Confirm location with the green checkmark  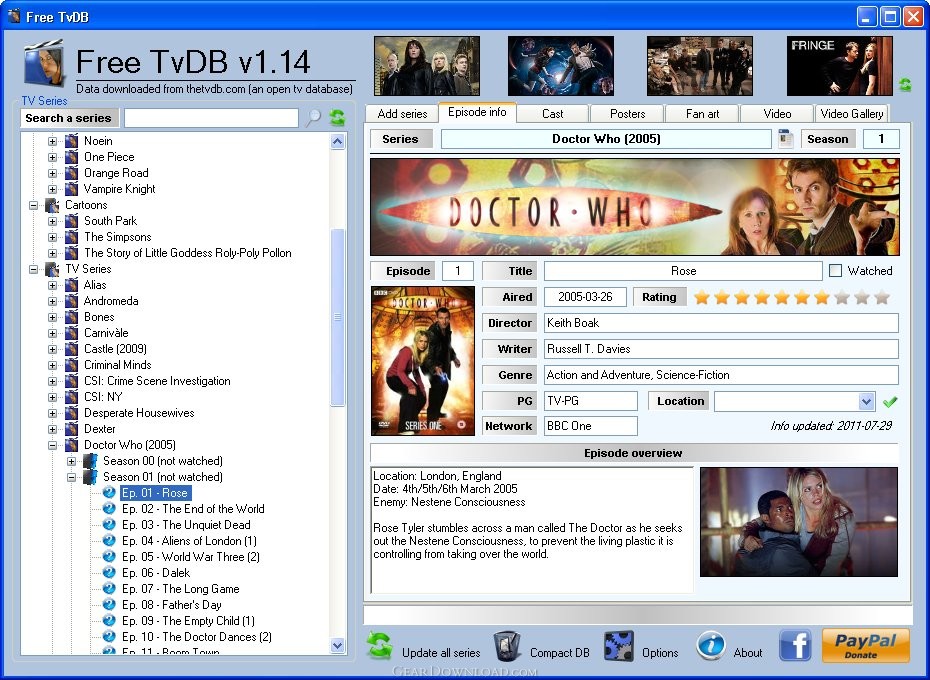coord(890,402)
